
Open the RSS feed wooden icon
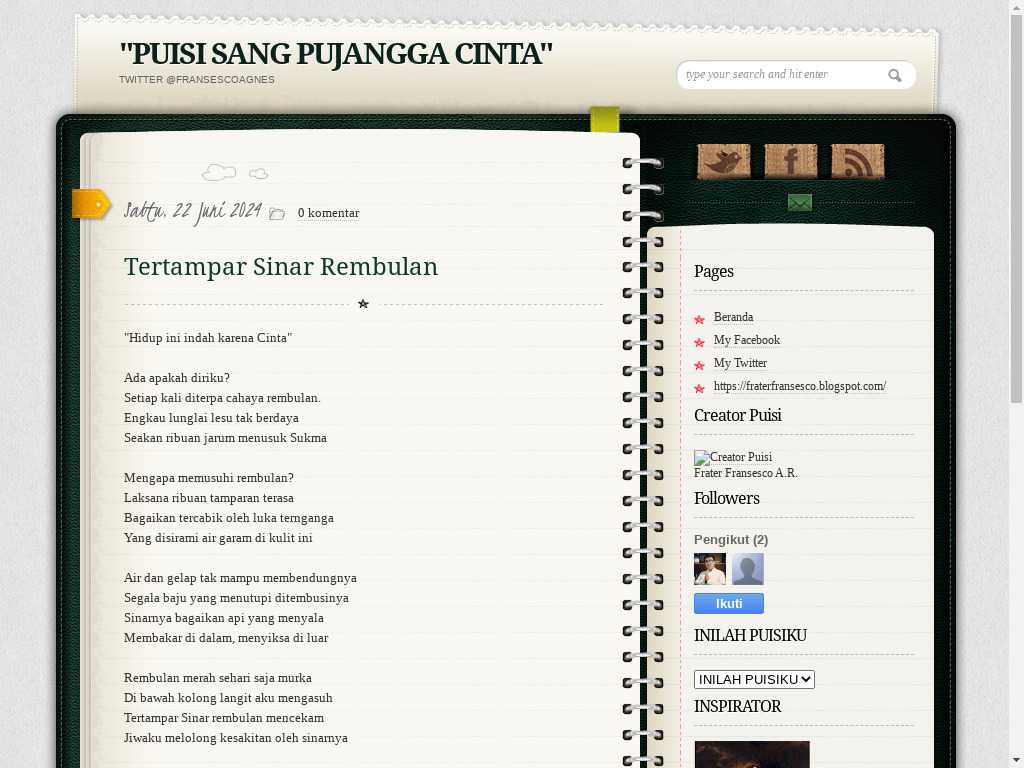tap(857, 161)
